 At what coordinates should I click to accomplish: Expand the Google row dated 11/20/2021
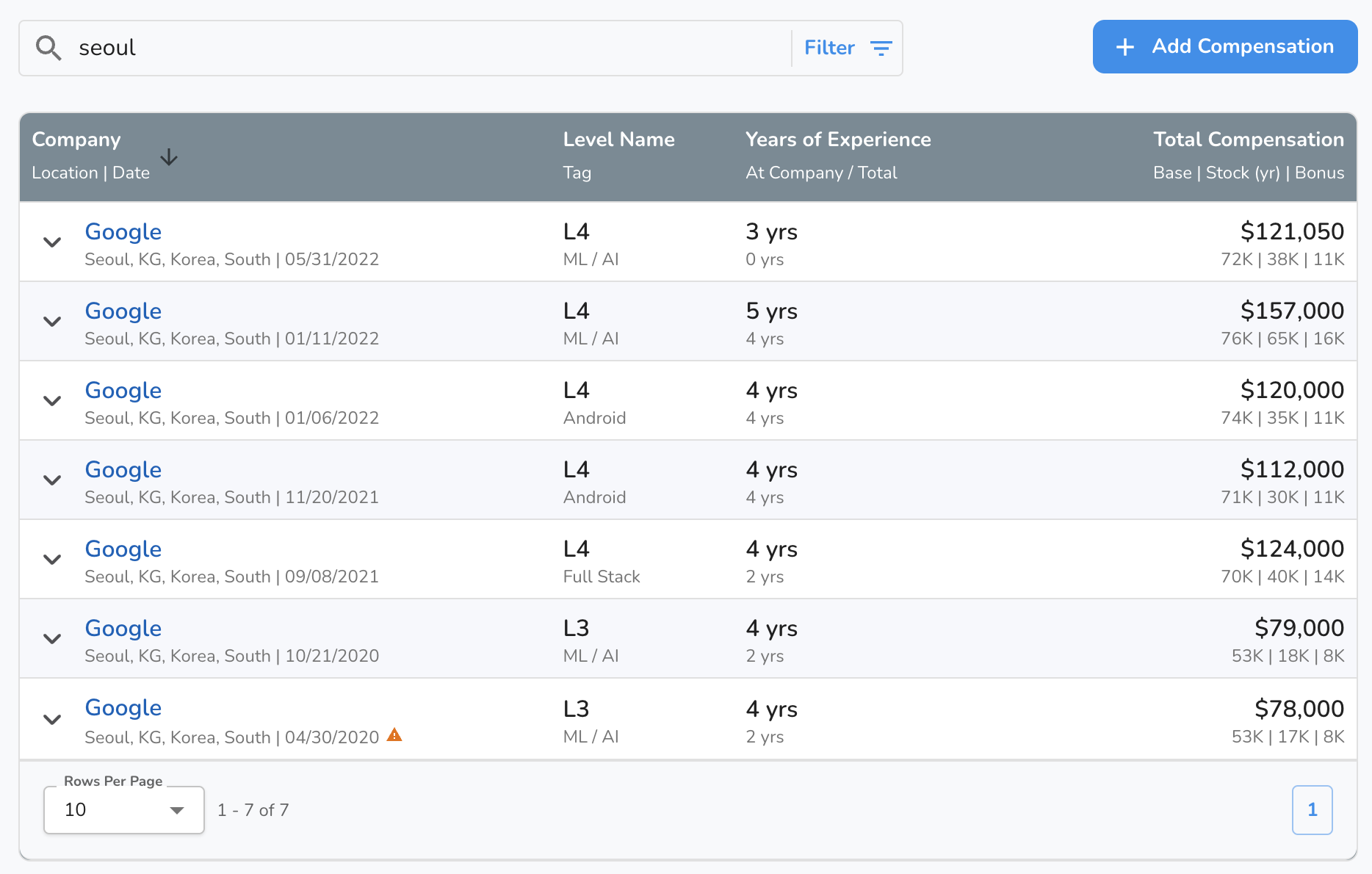[52, 480]
